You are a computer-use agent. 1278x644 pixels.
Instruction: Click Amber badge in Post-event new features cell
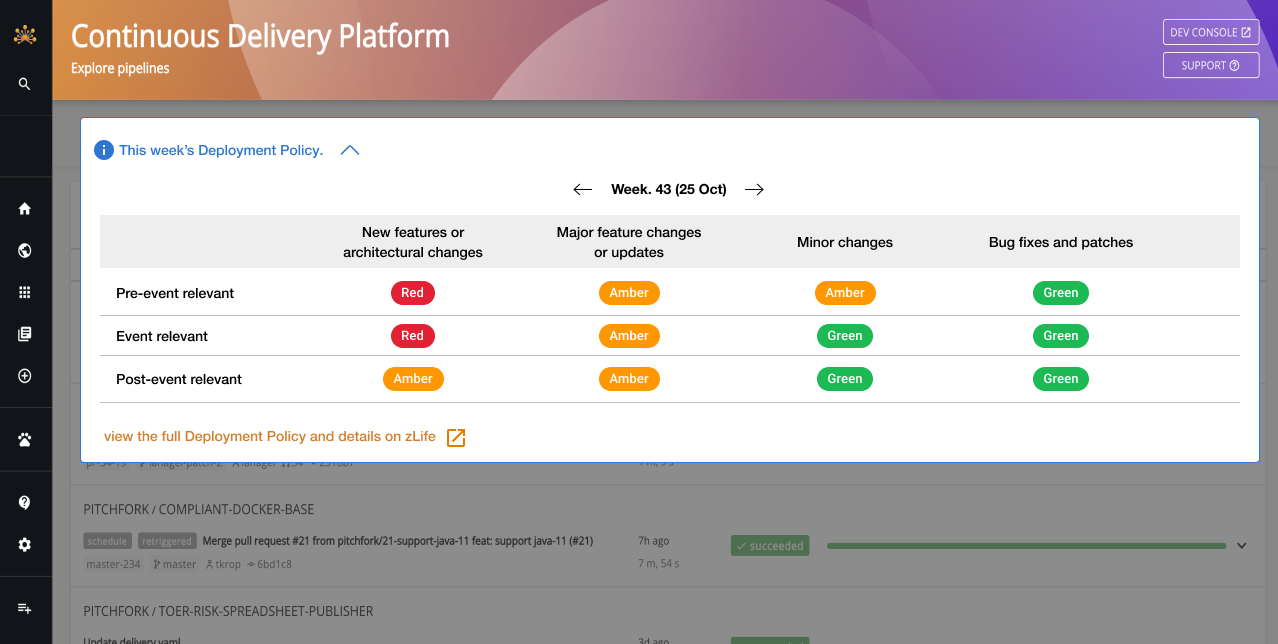(413, 379)
